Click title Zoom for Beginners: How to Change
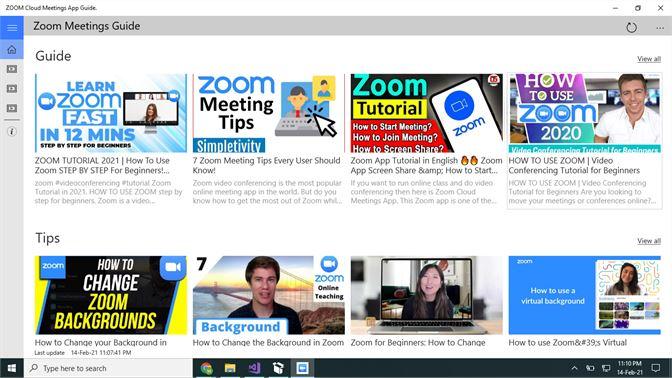 tap(418, 342)
